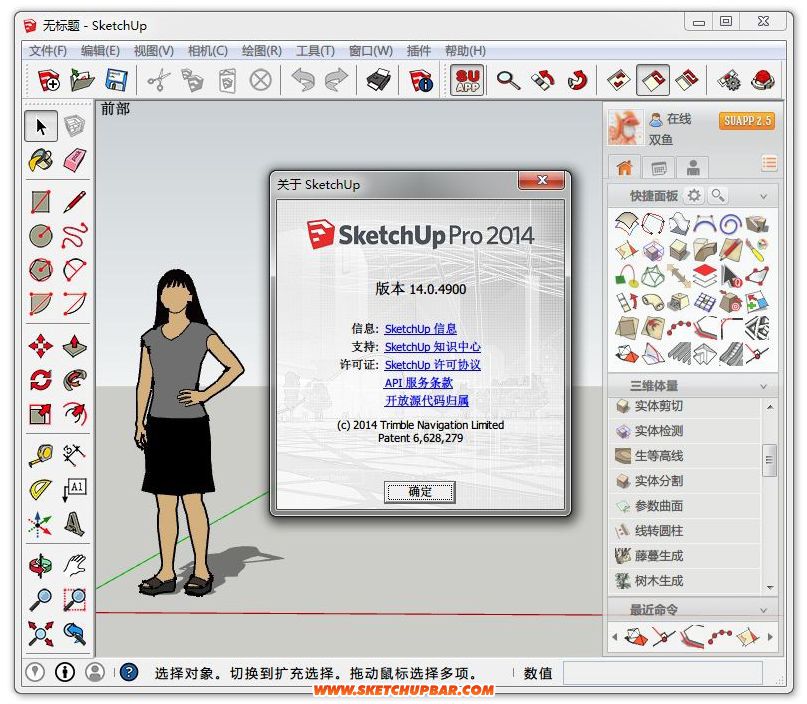
Task: Save model using floppy disk icon
Action: click(116, 80)
